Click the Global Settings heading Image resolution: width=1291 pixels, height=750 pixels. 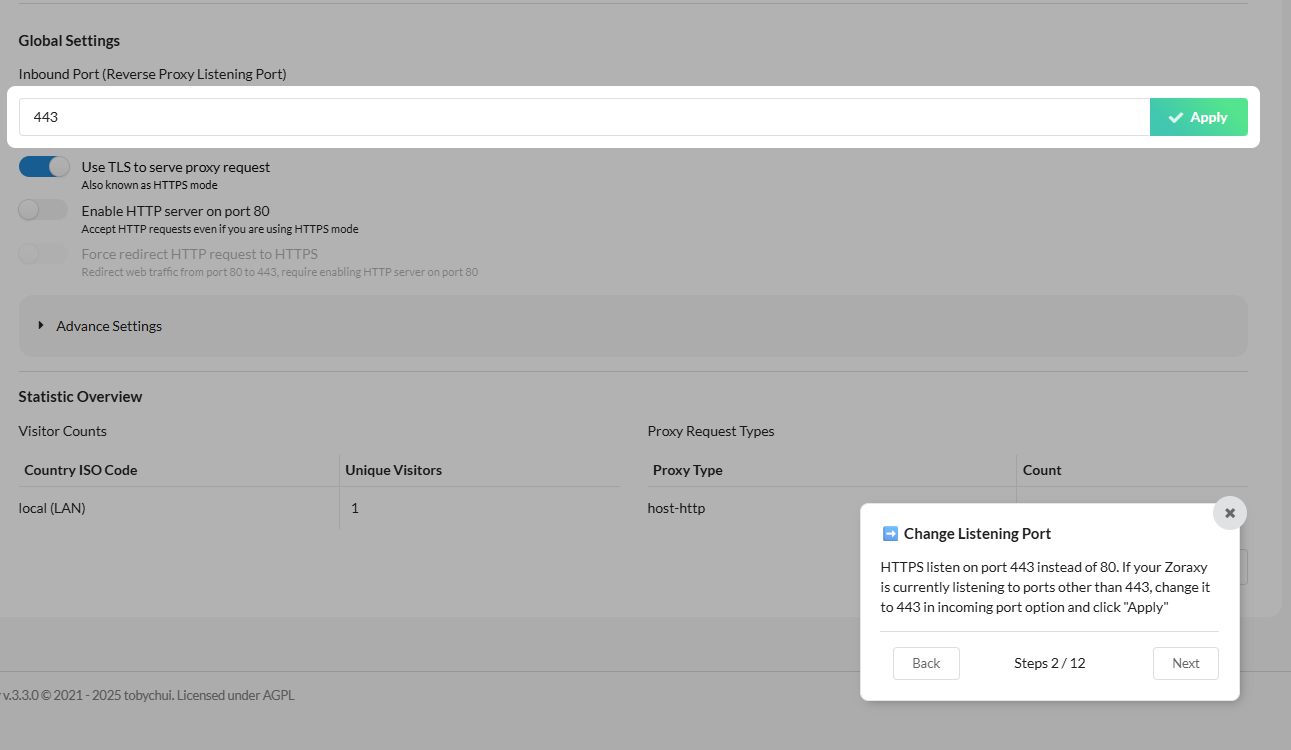pos(69,41)
